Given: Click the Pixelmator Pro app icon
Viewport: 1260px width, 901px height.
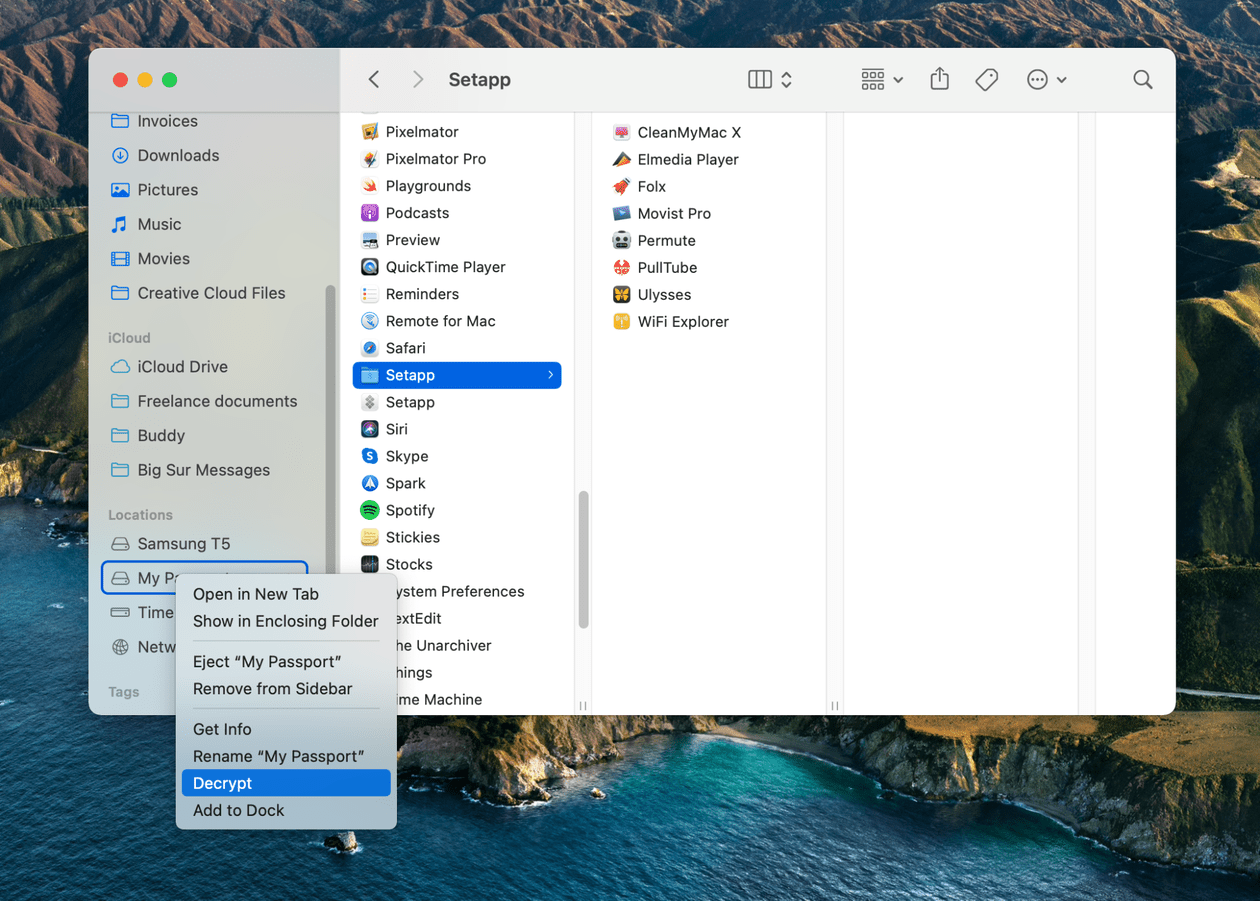Looking at the screenshot, I should 370,159.
